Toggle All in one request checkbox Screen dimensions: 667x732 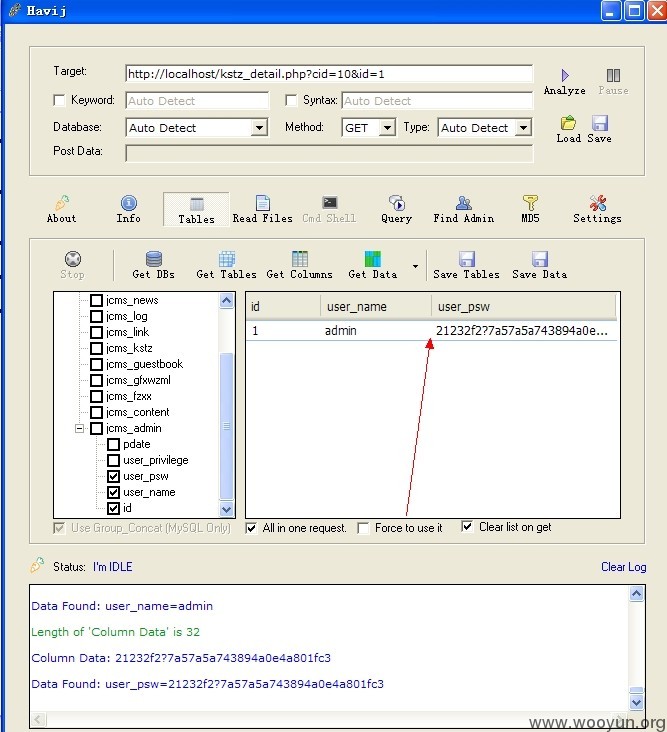251,528
